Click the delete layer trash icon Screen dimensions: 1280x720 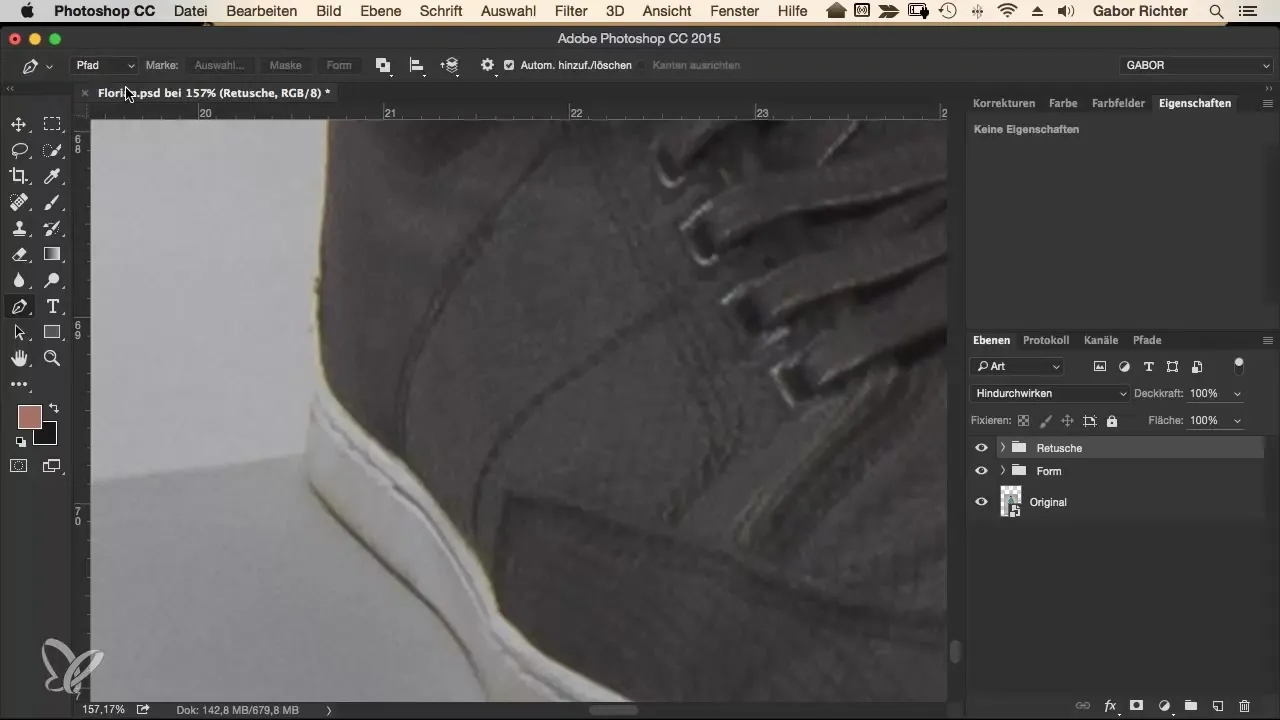1244,705
